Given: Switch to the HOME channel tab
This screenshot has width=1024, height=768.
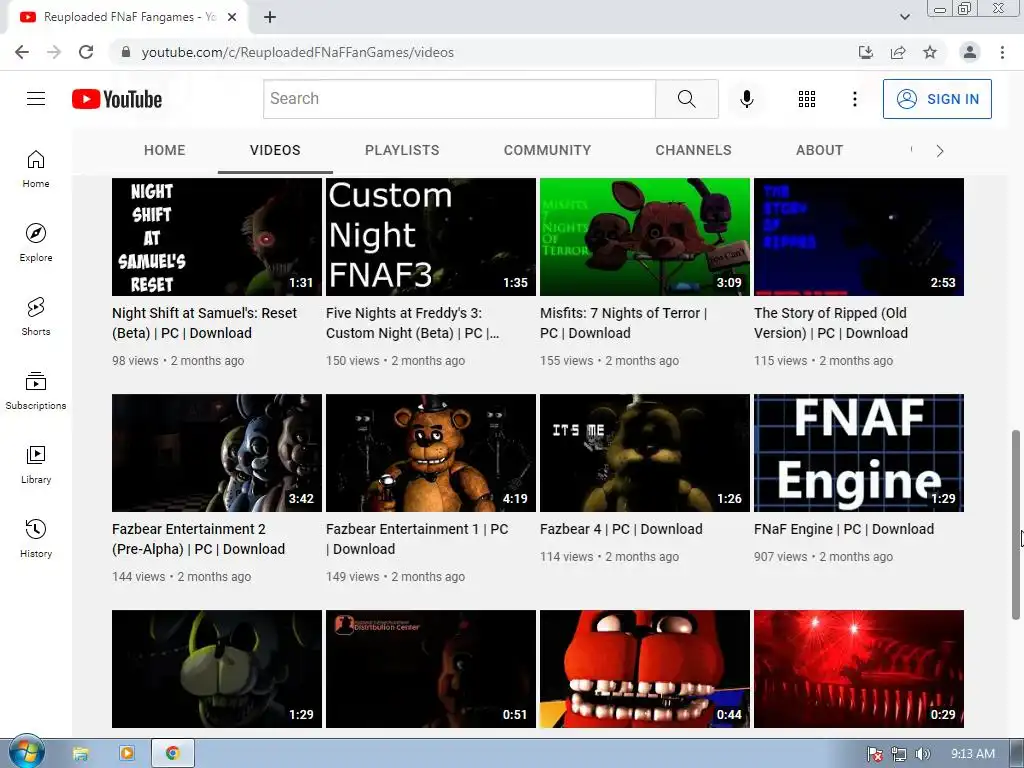Looking at the screenshot, I should click(x=165, y=150).
